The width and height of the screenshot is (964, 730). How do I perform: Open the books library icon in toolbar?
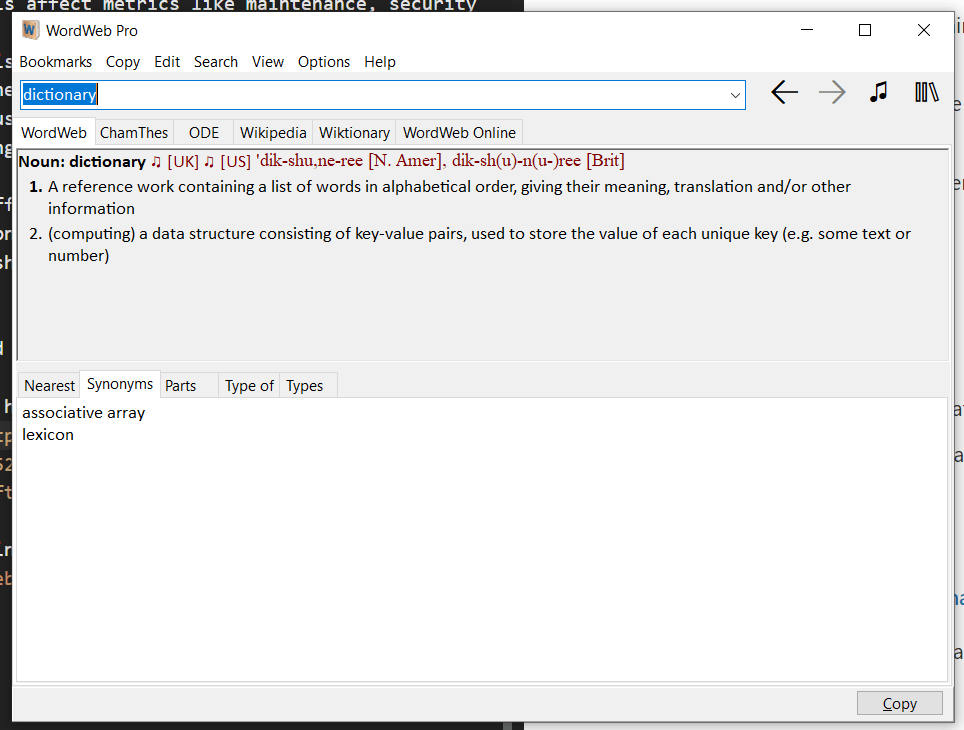[x=926, y=93]
